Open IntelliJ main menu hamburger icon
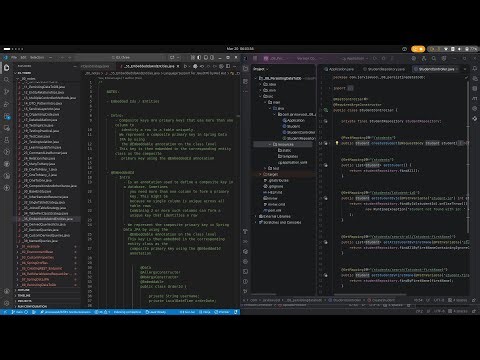480x360 pixels. (x=255, y=58)
